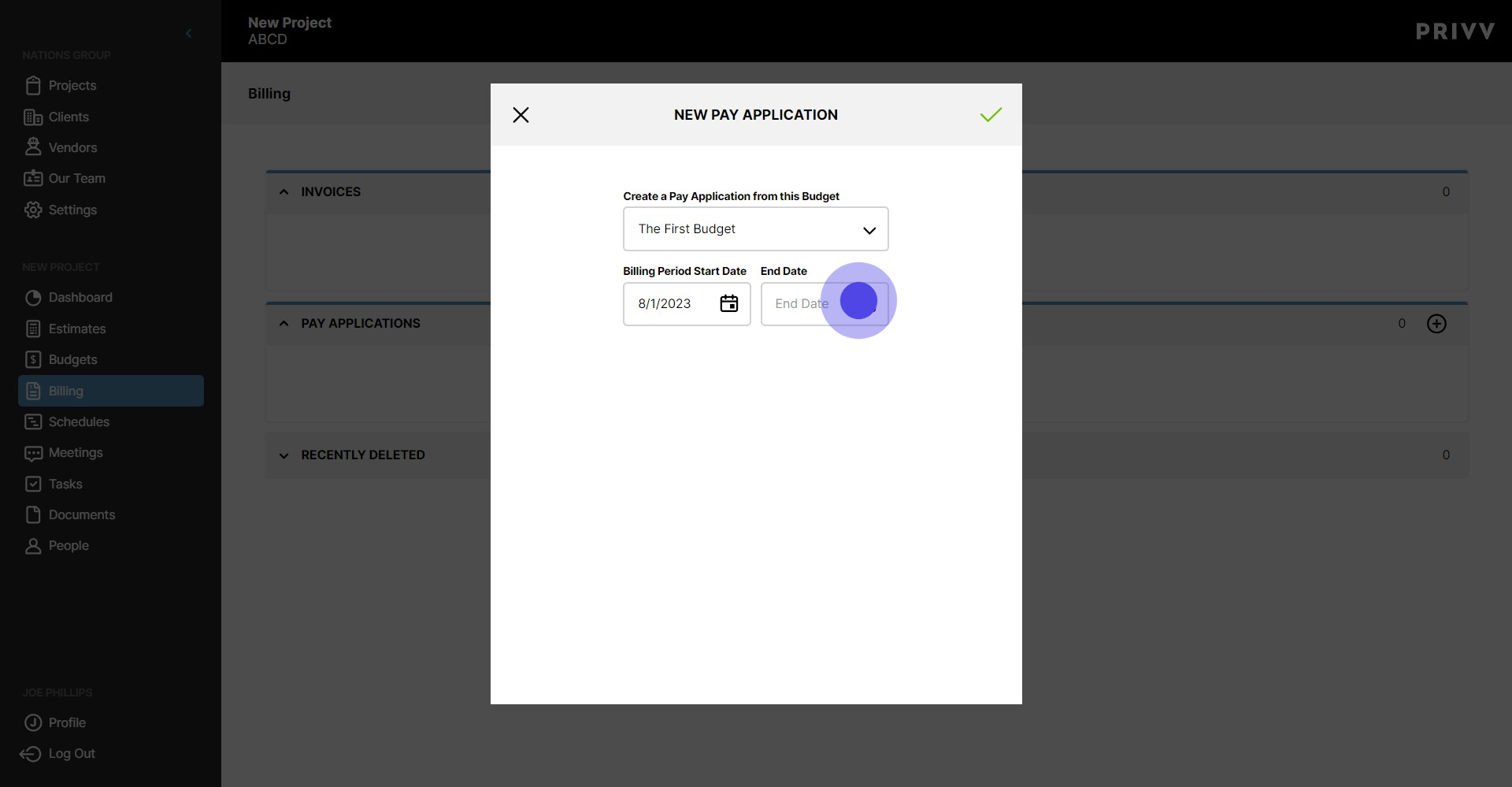Image resolution: width=1512 pixels, height=787 pixels.
Task: Open the Budgets section
Action: pyautogui.click(x=72, y=359)
